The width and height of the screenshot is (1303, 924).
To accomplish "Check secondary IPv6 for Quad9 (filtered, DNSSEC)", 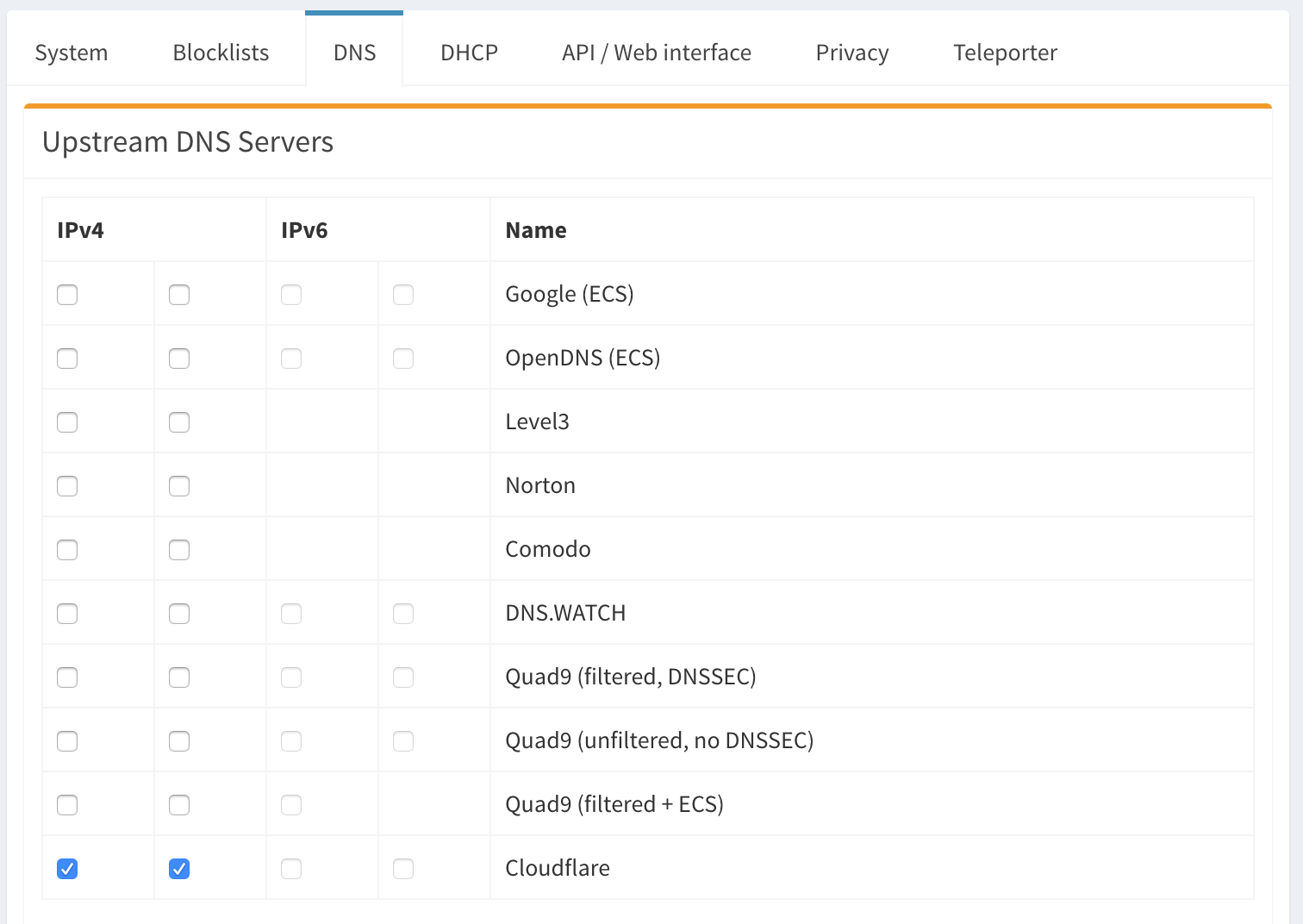I will tap(403, 677).
